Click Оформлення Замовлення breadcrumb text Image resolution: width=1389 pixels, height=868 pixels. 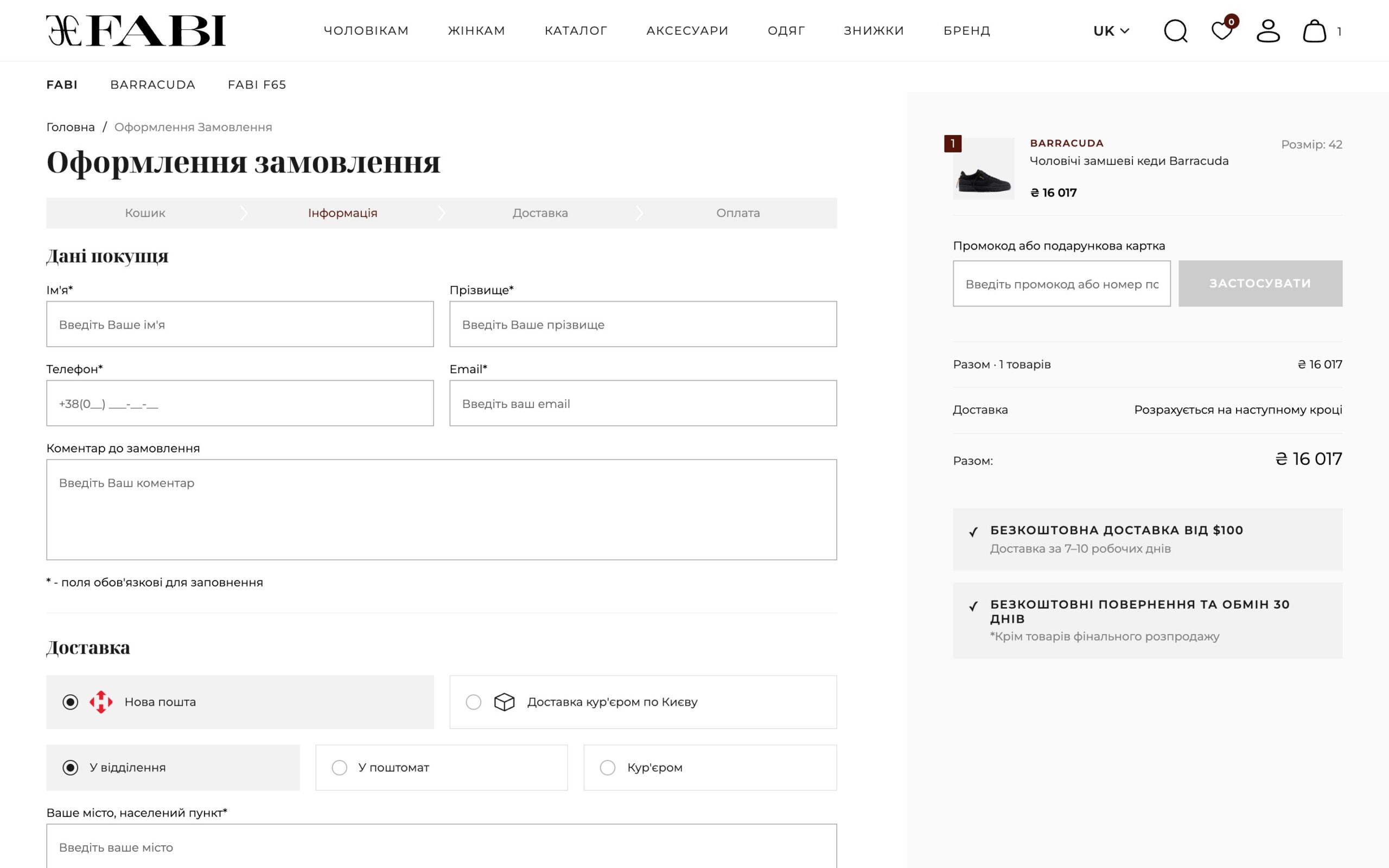(x=193, y=127)
